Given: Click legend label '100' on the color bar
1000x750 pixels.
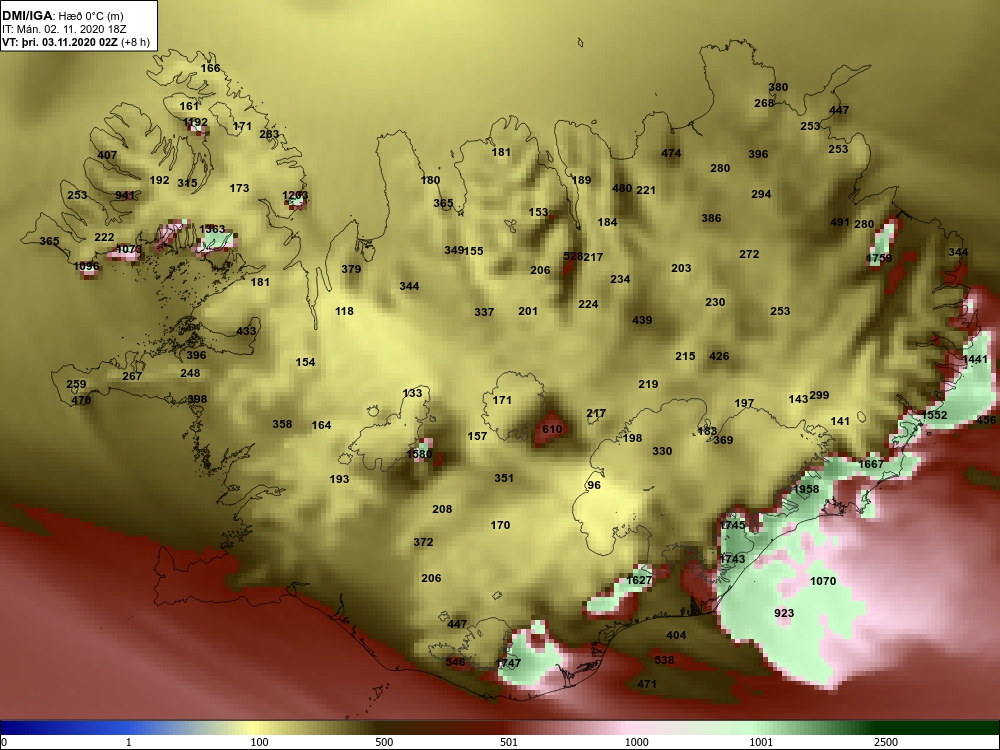Looking at the screenshot, I should pyautogui.click(x=259, y=742).
